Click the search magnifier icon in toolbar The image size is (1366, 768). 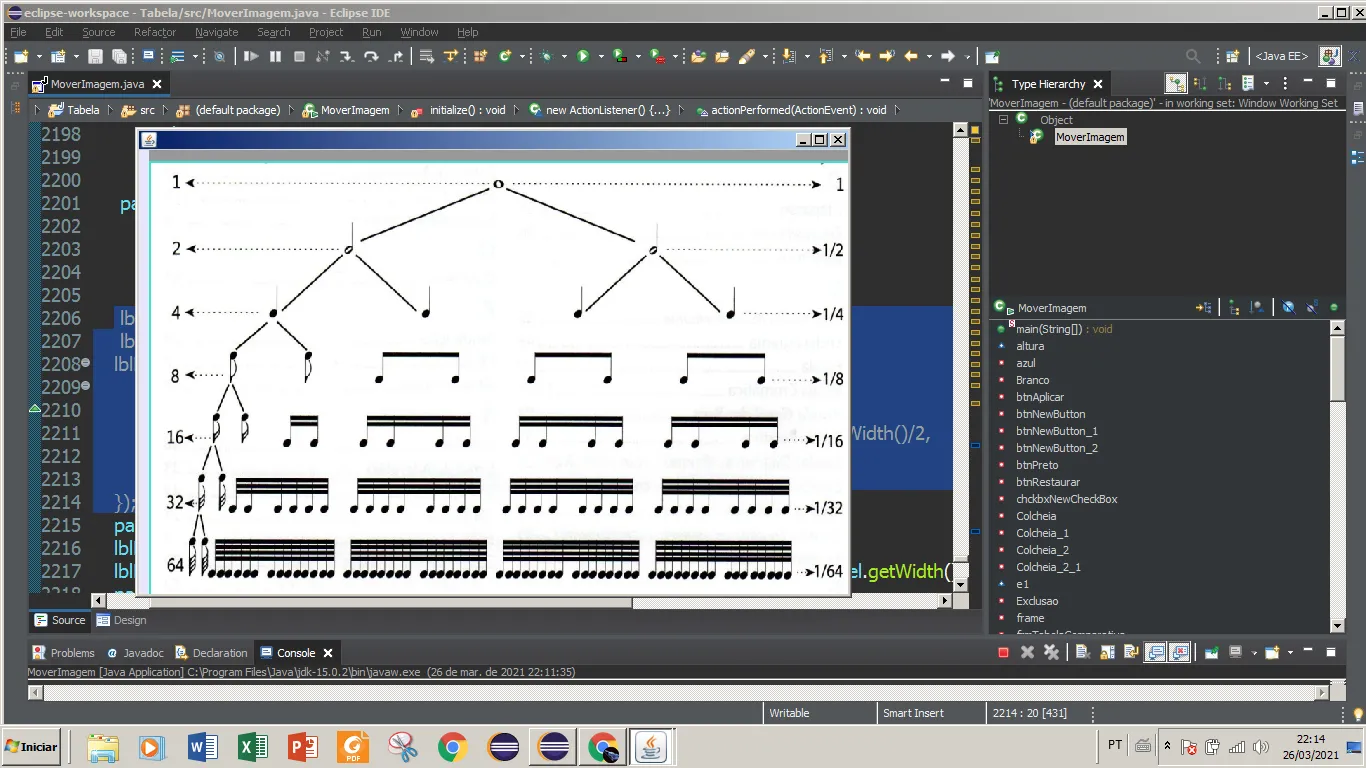point(1193,57)
